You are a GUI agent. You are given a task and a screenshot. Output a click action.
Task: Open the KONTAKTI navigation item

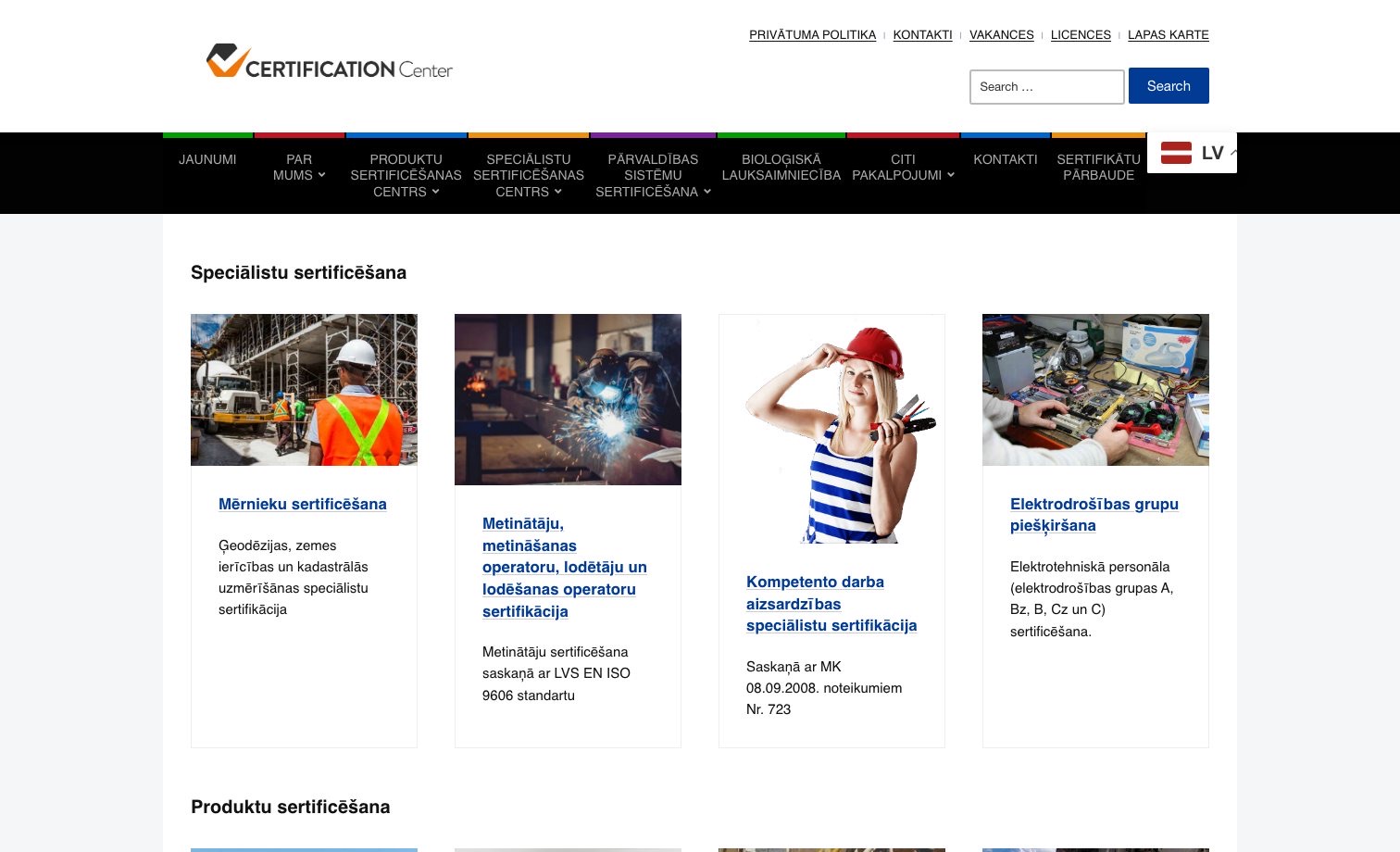click(x=1006, y=159)
